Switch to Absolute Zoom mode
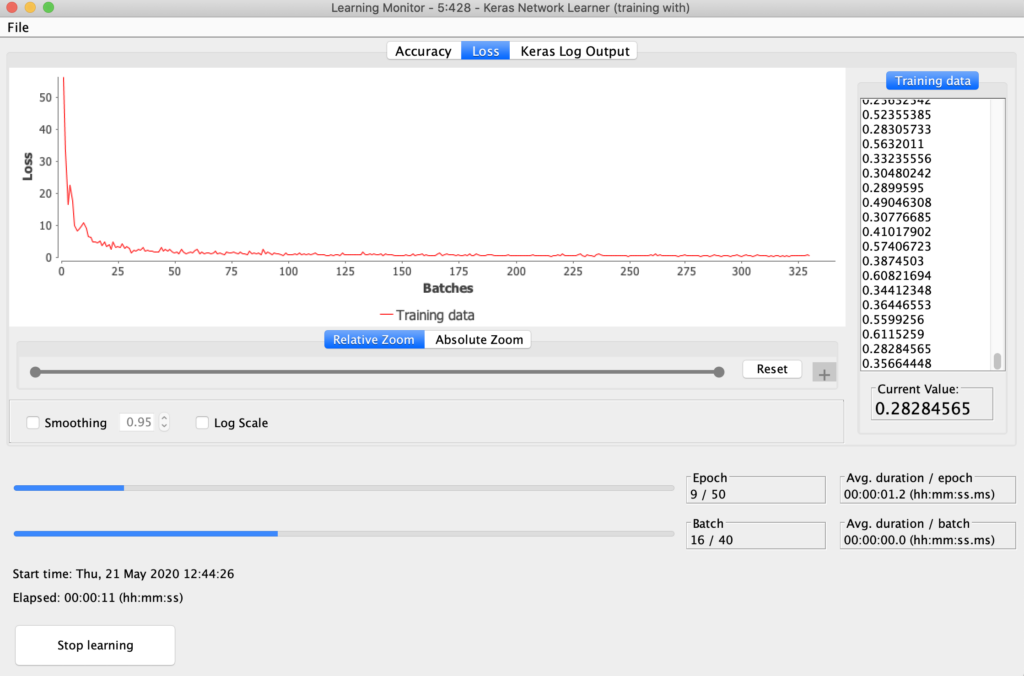The image size is (1024, 676). [479, 340]
